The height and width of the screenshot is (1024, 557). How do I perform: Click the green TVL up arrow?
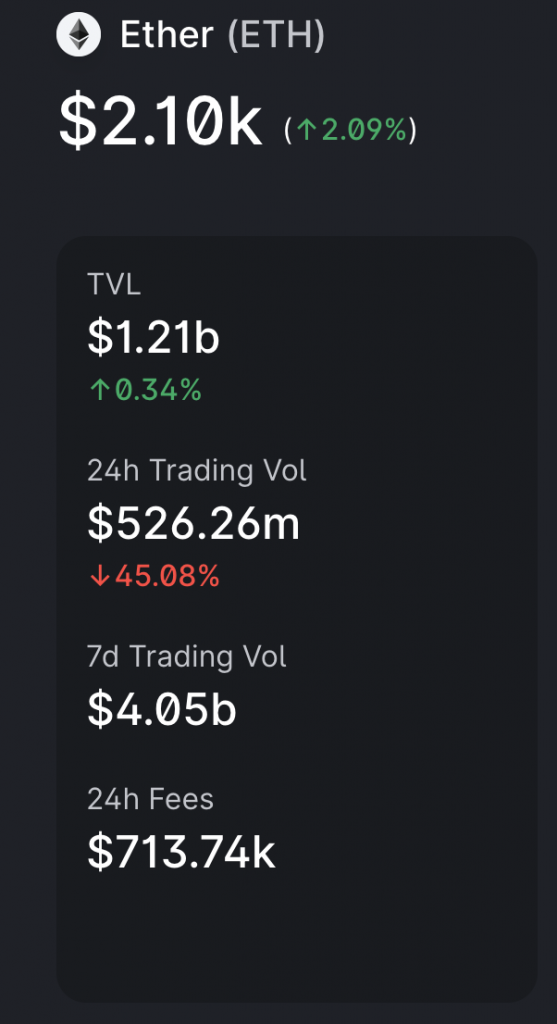99,391
